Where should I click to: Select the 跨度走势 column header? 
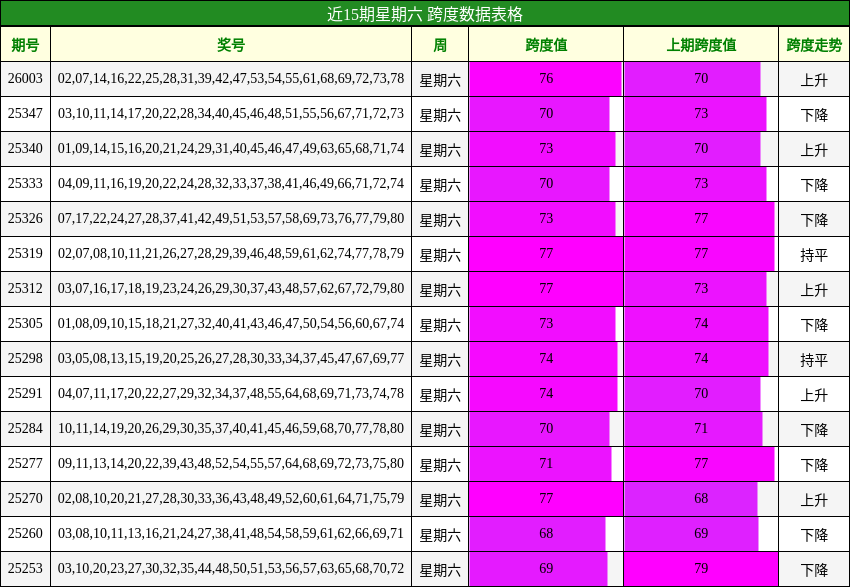click(x=811, y=45)
